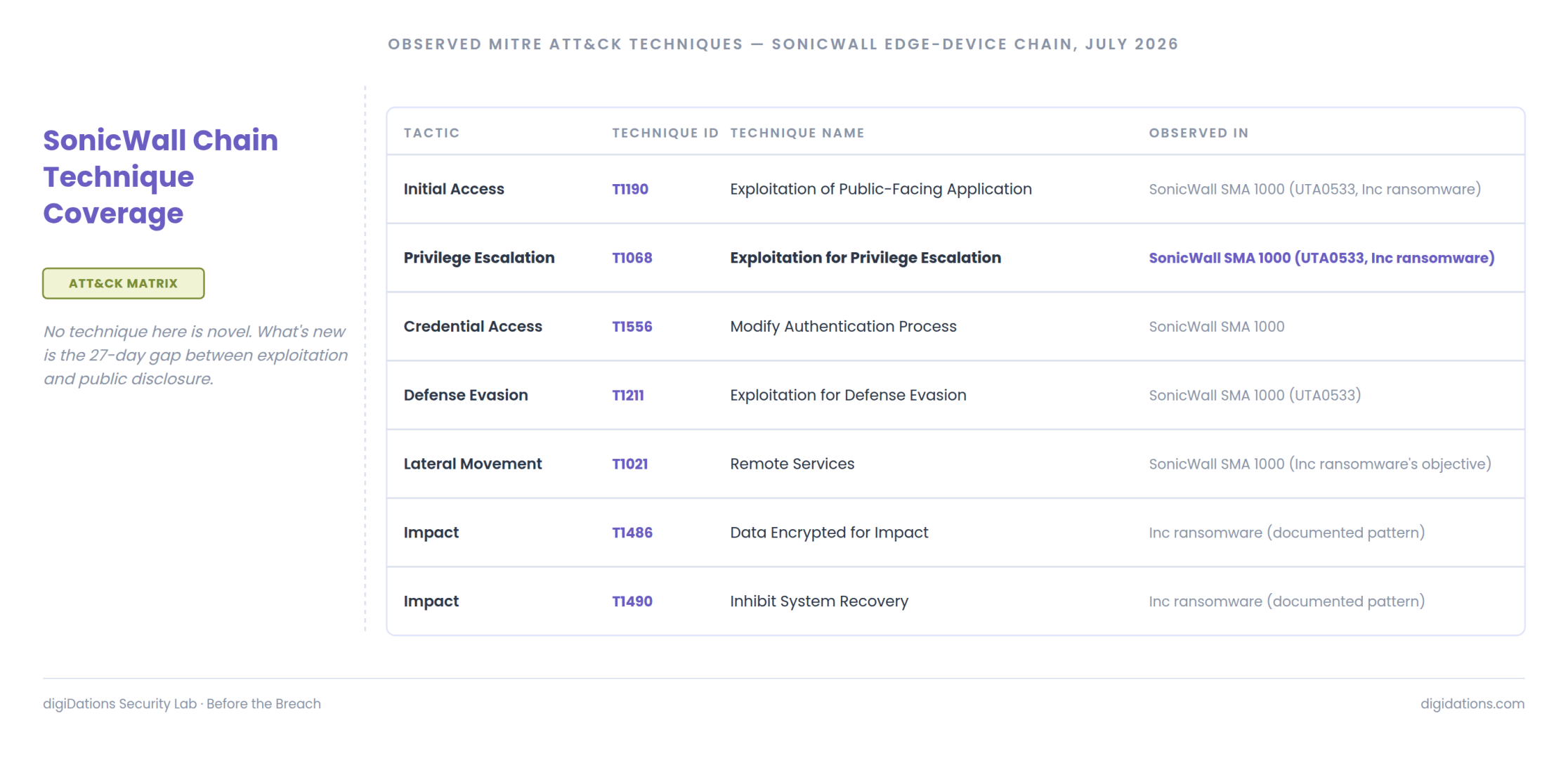Click documented pattern cell in T1486 row
Viewport: 1568px width, 775px height.
tap(1287, 533)
